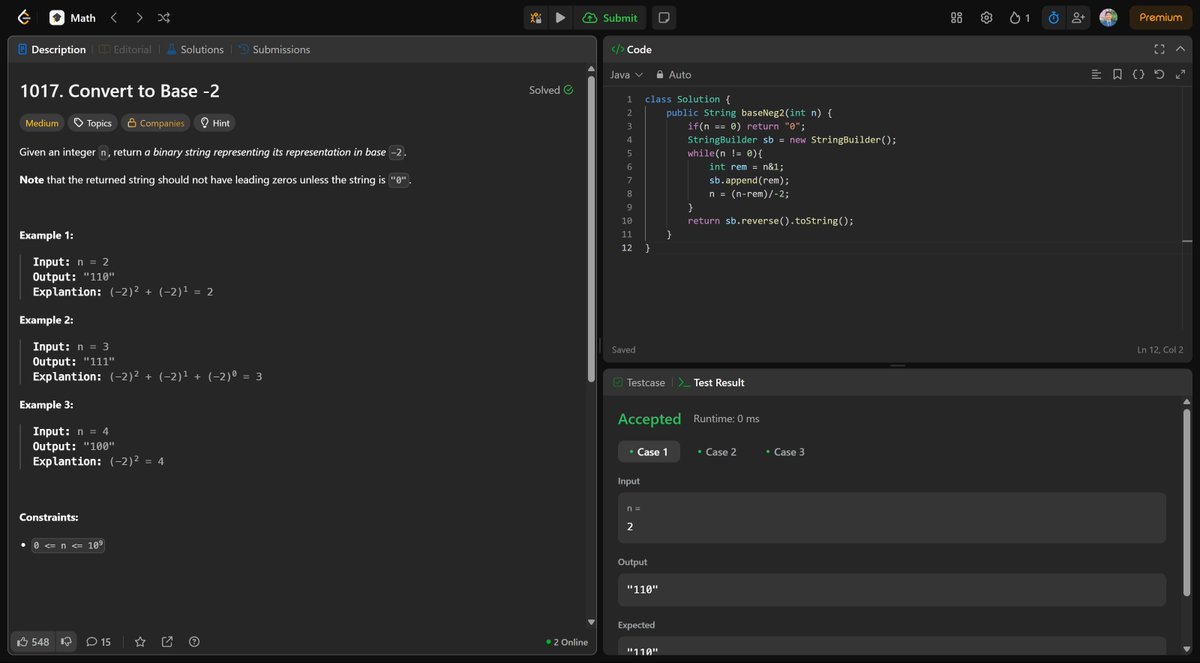Click the input value field showing 2

[892, 518]
